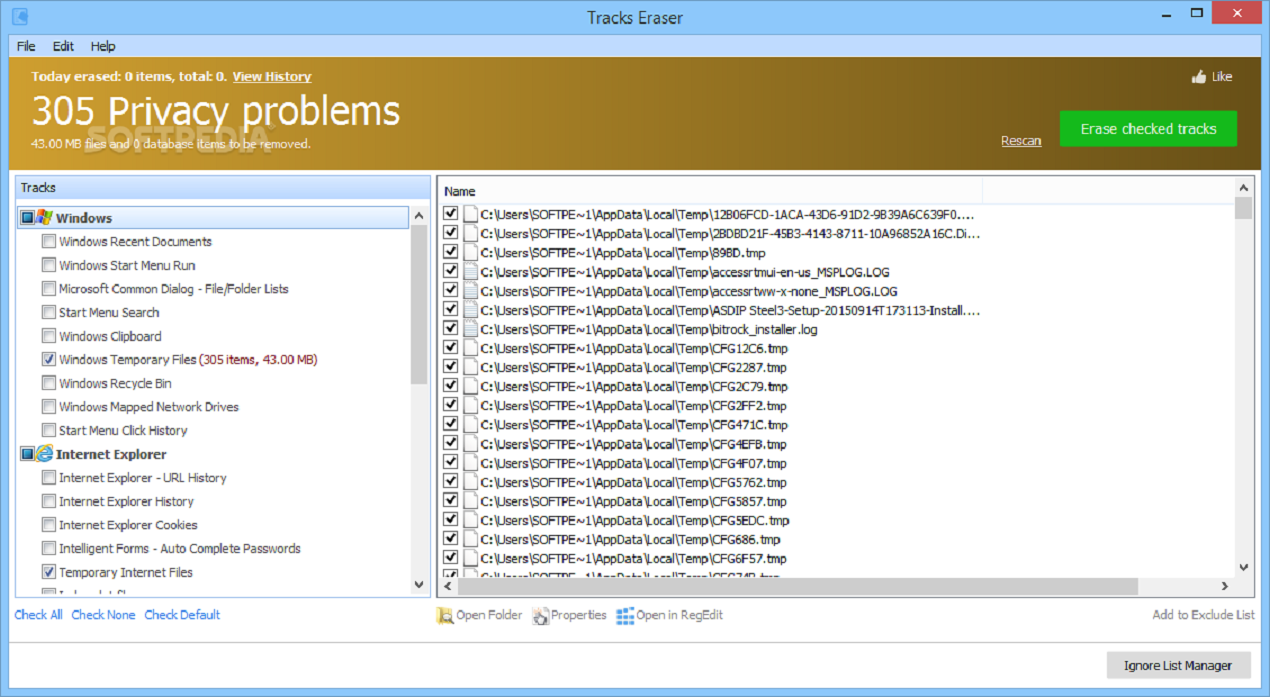This screenshot has width=1270, height=697.
Task: Uncheck the CFG12C6.tmp file entry
Action: (450, 348)
